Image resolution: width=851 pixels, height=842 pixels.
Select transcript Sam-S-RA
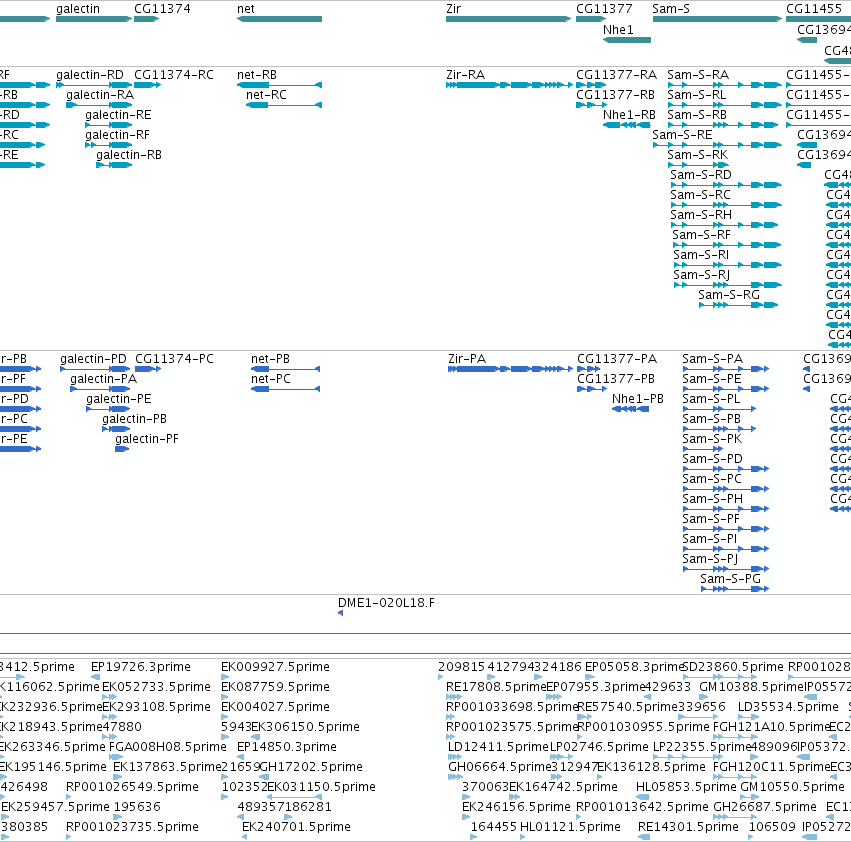725,85
